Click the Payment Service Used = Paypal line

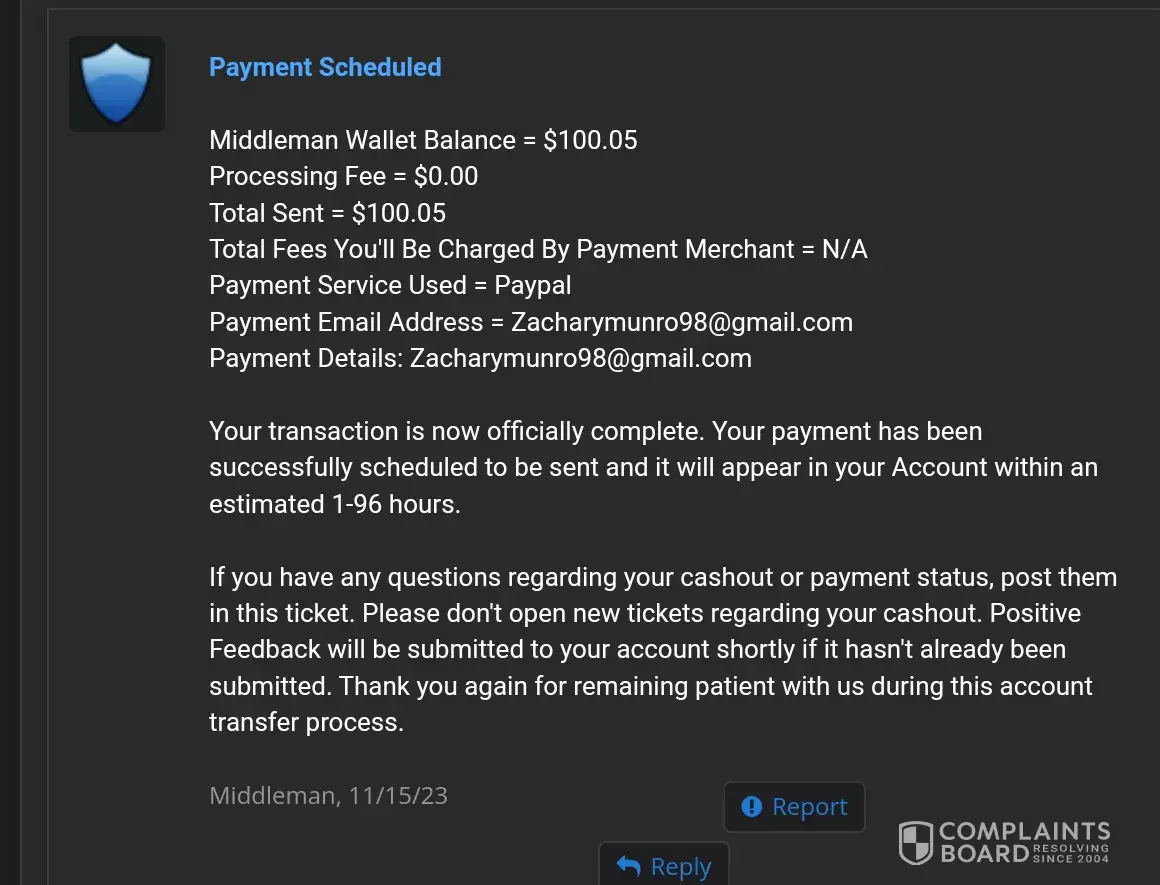[390, 285]
